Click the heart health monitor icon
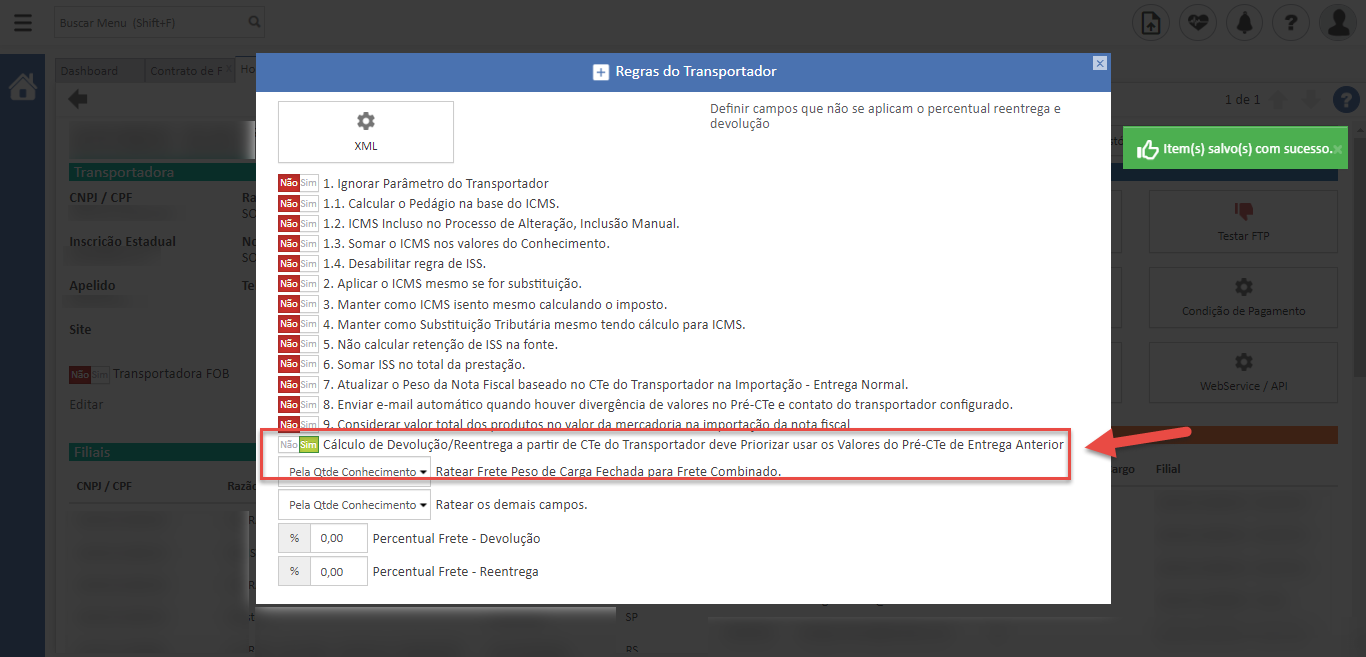Viewport: 1366px width, 657px height. click(1197, 23)
